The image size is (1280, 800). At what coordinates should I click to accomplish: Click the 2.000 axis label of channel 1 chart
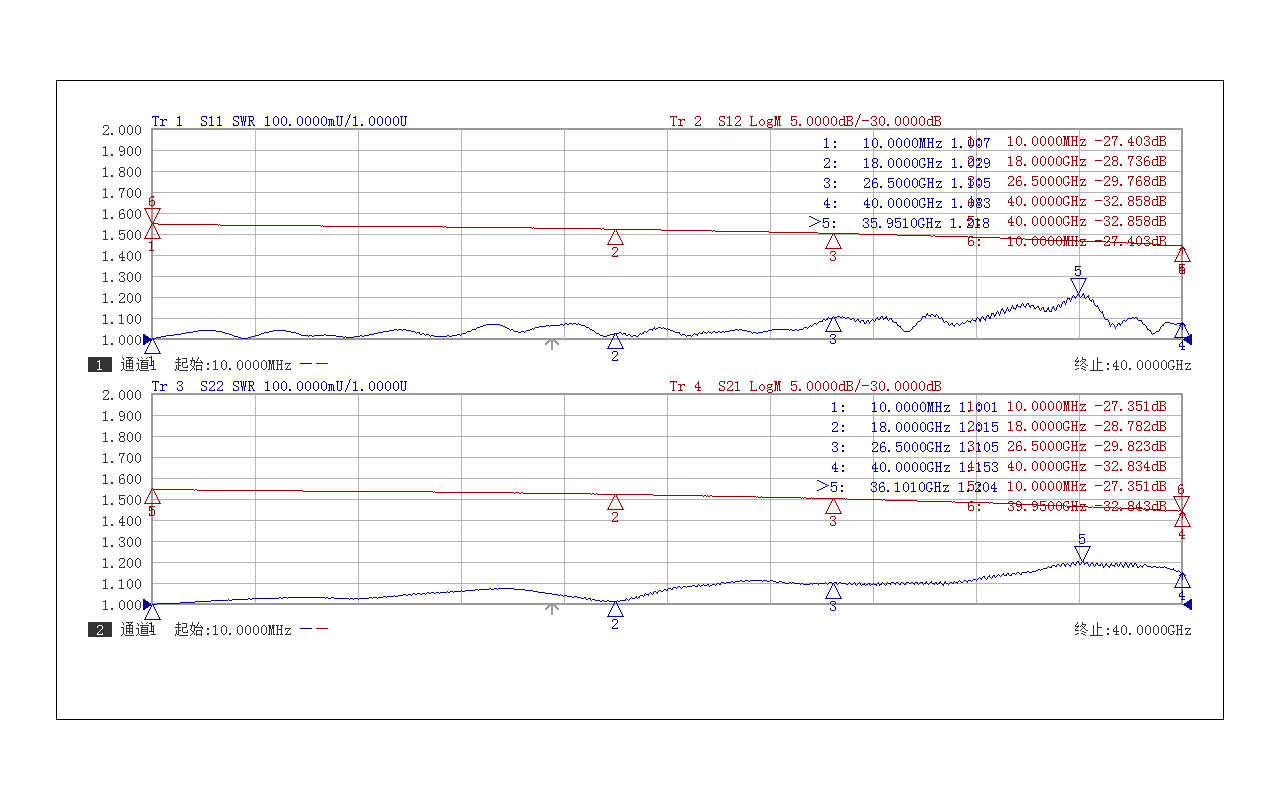tap(121, 130)
